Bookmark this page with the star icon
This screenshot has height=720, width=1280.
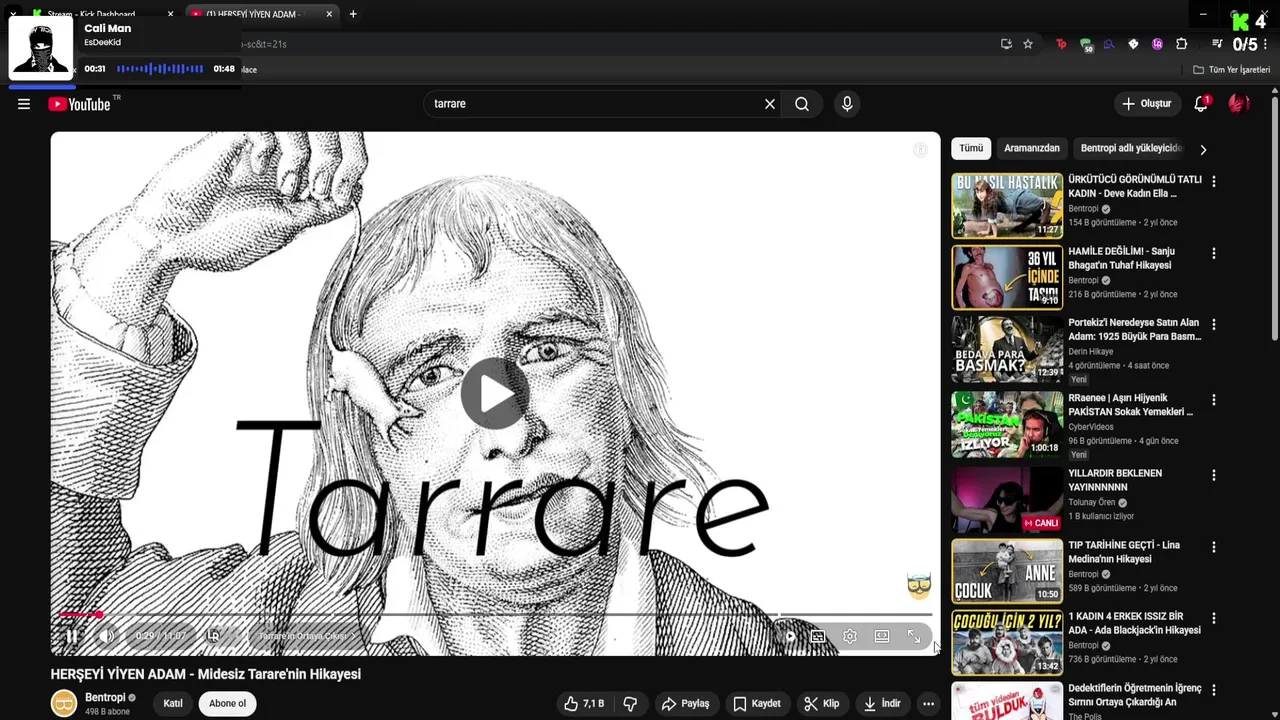[1028, 44]
